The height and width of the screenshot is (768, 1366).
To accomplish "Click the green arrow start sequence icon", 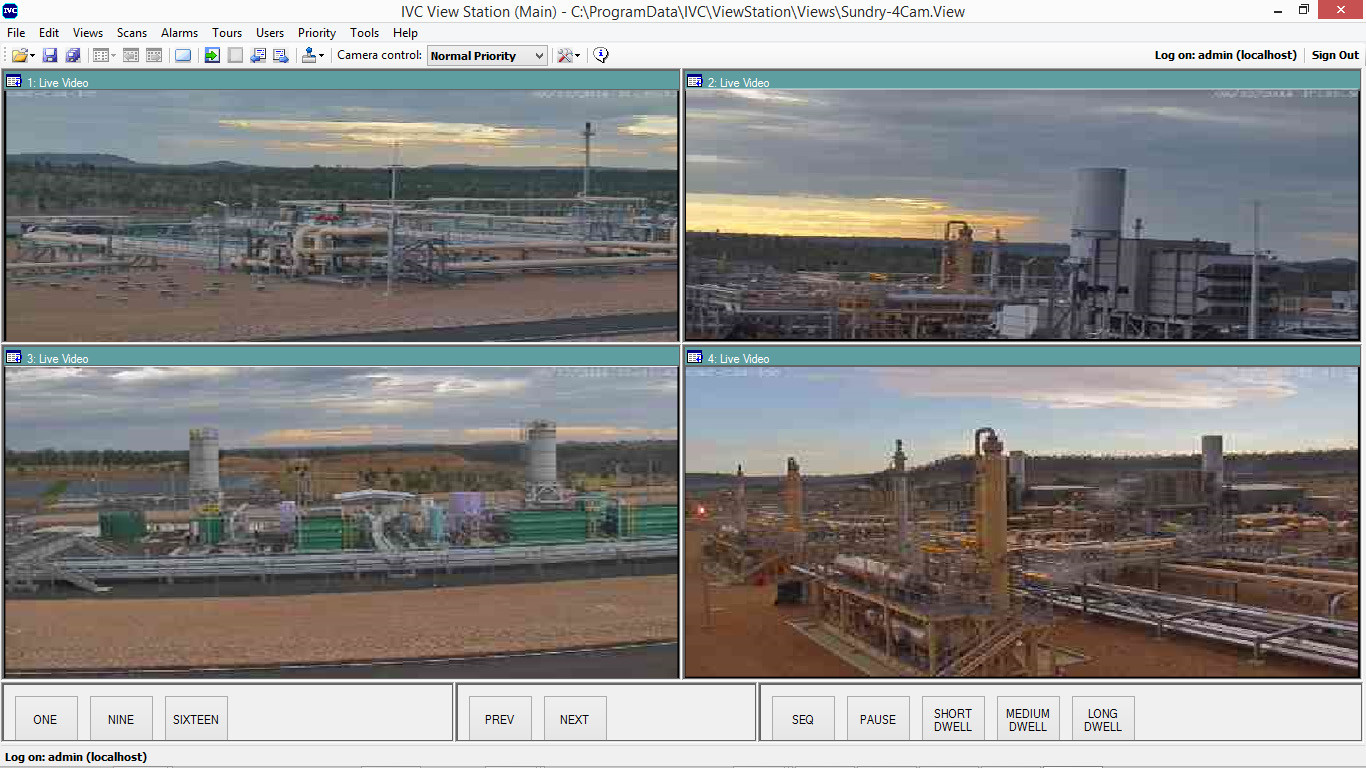I will 212,56.
